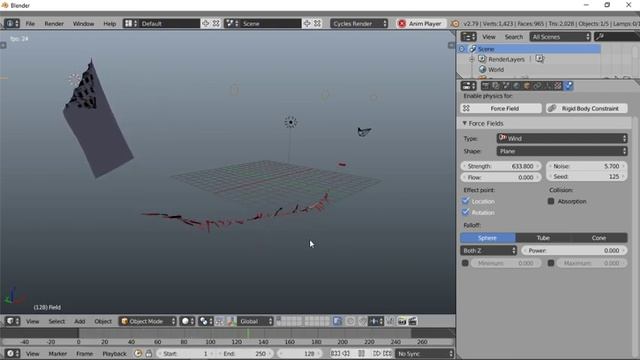Click the Flow value field
This screenshot has height=360, width=640.
[x=501, y=177]
